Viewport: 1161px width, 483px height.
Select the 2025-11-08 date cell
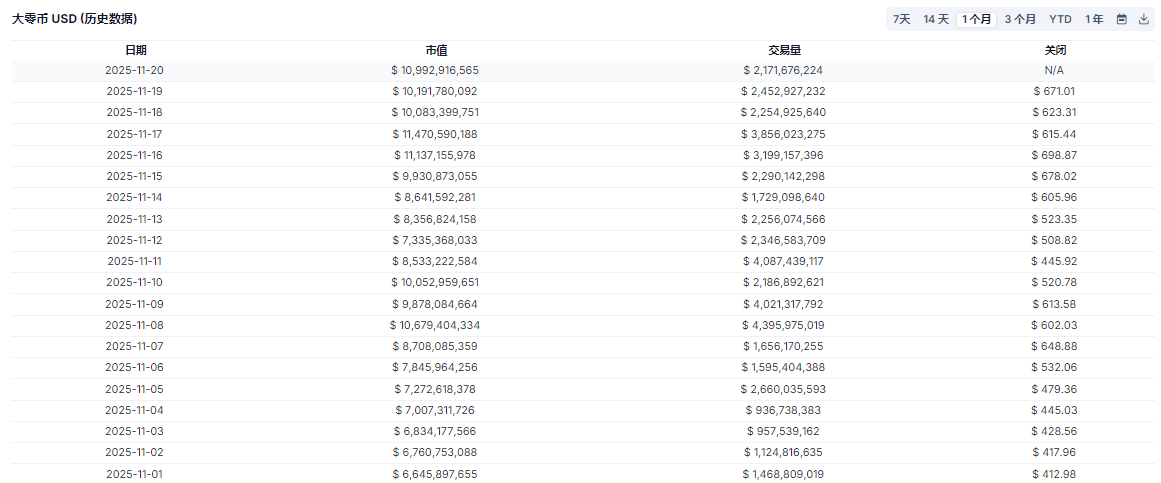pyautogui.click(x=134, y=325)
